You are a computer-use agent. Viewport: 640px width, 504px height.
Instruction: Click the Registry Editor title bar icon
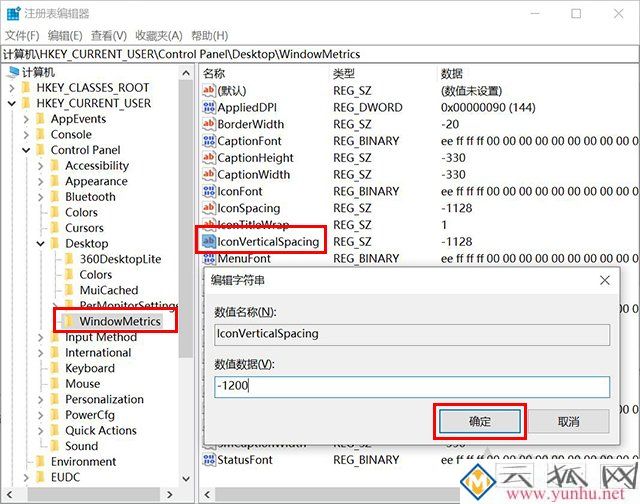[x=10, y=13]
